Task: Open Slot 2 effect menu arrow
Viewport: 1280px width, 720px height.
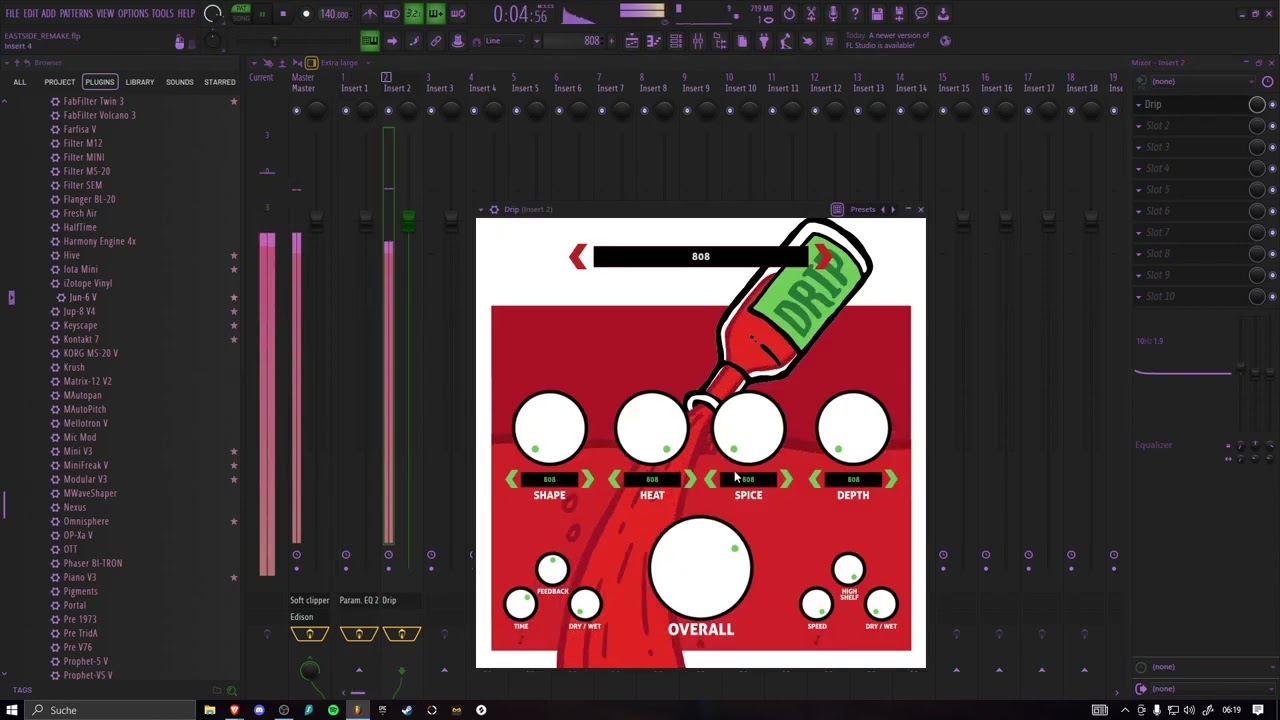Action: click(1138, 126)
